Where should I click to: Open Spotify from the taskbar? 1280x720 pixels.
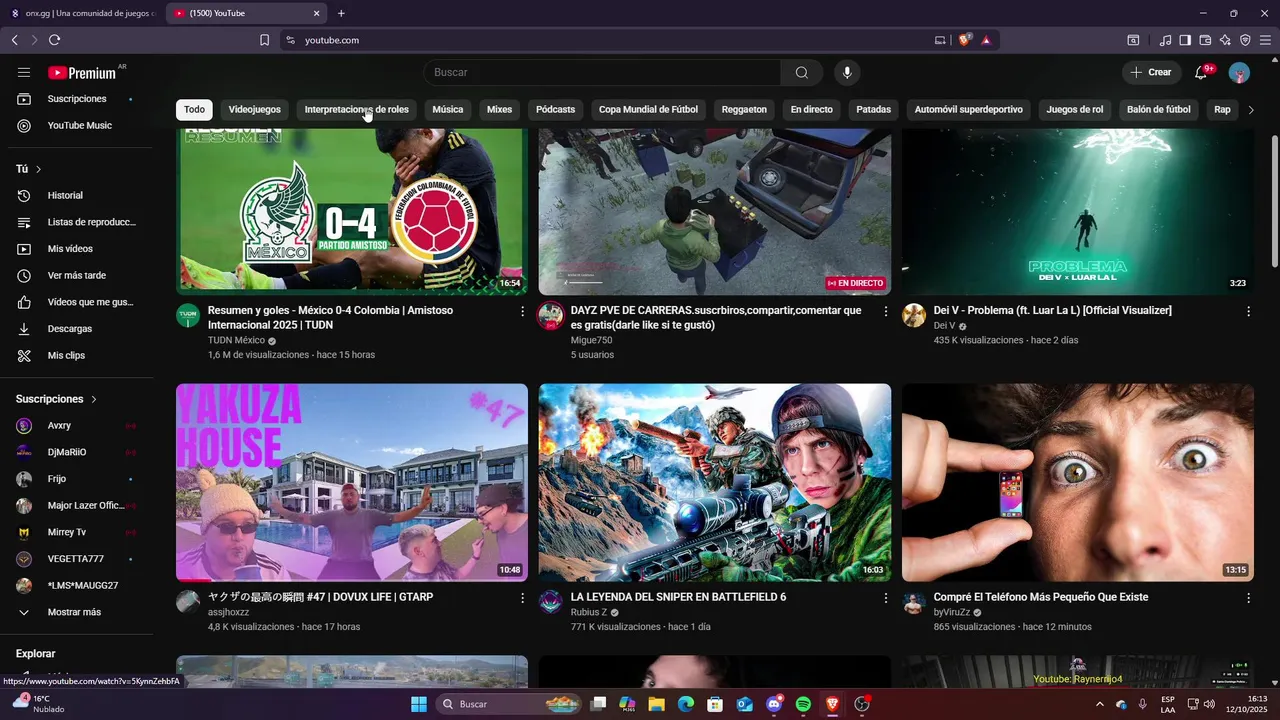click(803, 704)
